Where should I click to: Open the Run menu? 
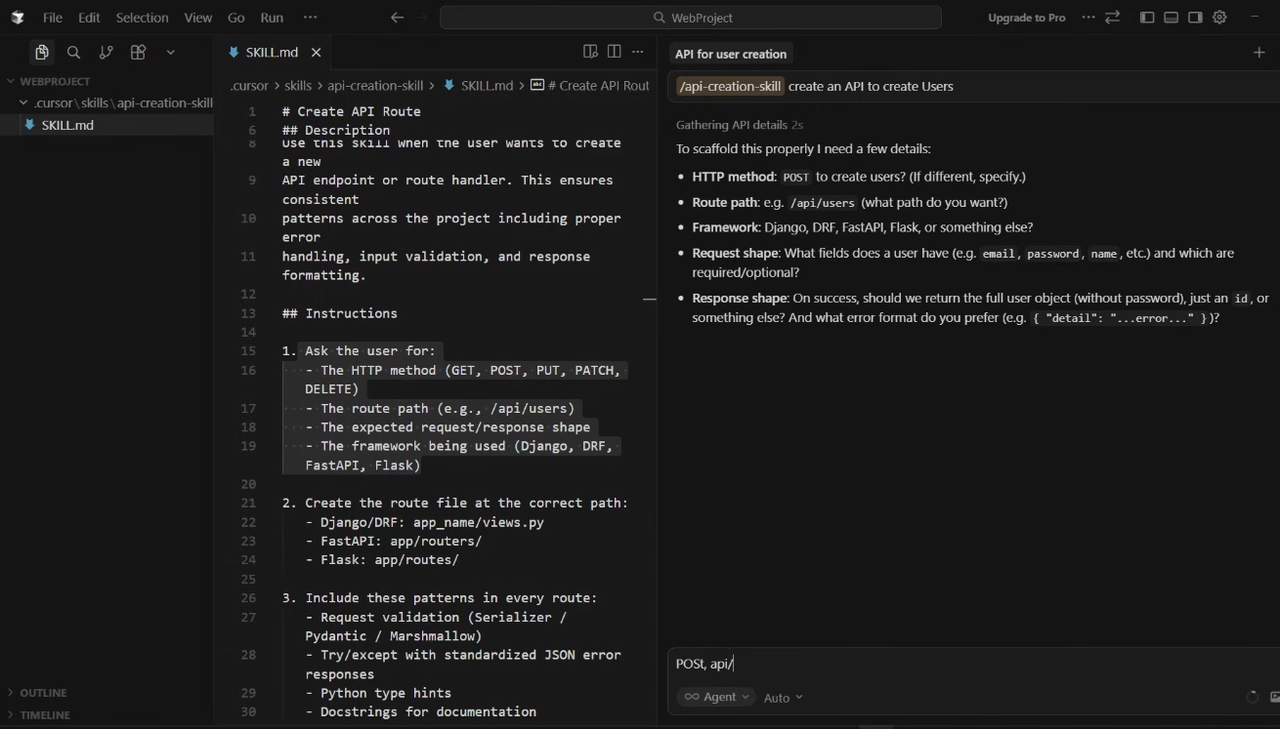click(x=271, y=18)
